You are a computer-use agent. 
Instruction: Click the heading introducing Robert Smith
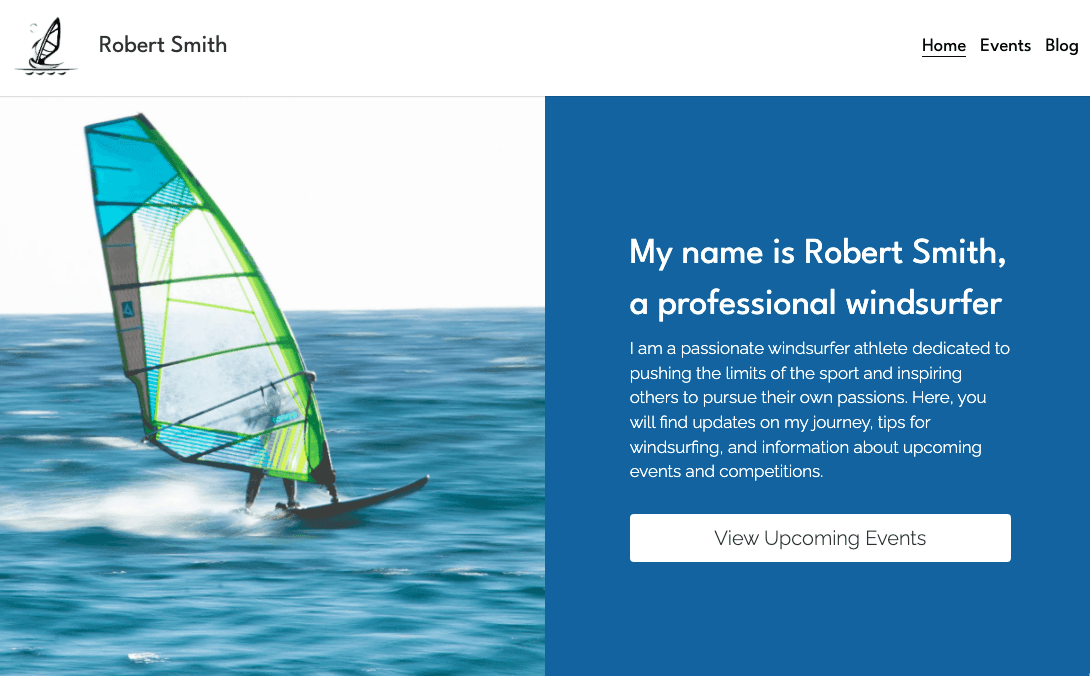(x=816, y=277)
